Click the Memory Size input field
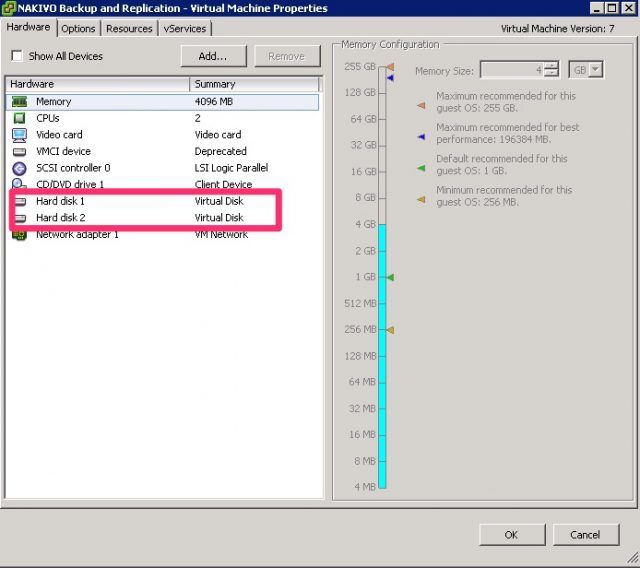This screenshot has width=640, height=568. coord(513,70)
